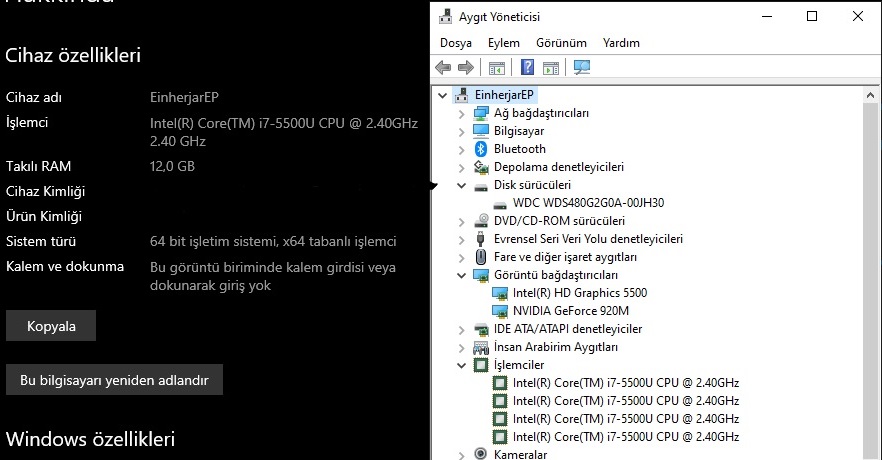Expand Depolama denetleyicileri node

click(x=461, y=168)
